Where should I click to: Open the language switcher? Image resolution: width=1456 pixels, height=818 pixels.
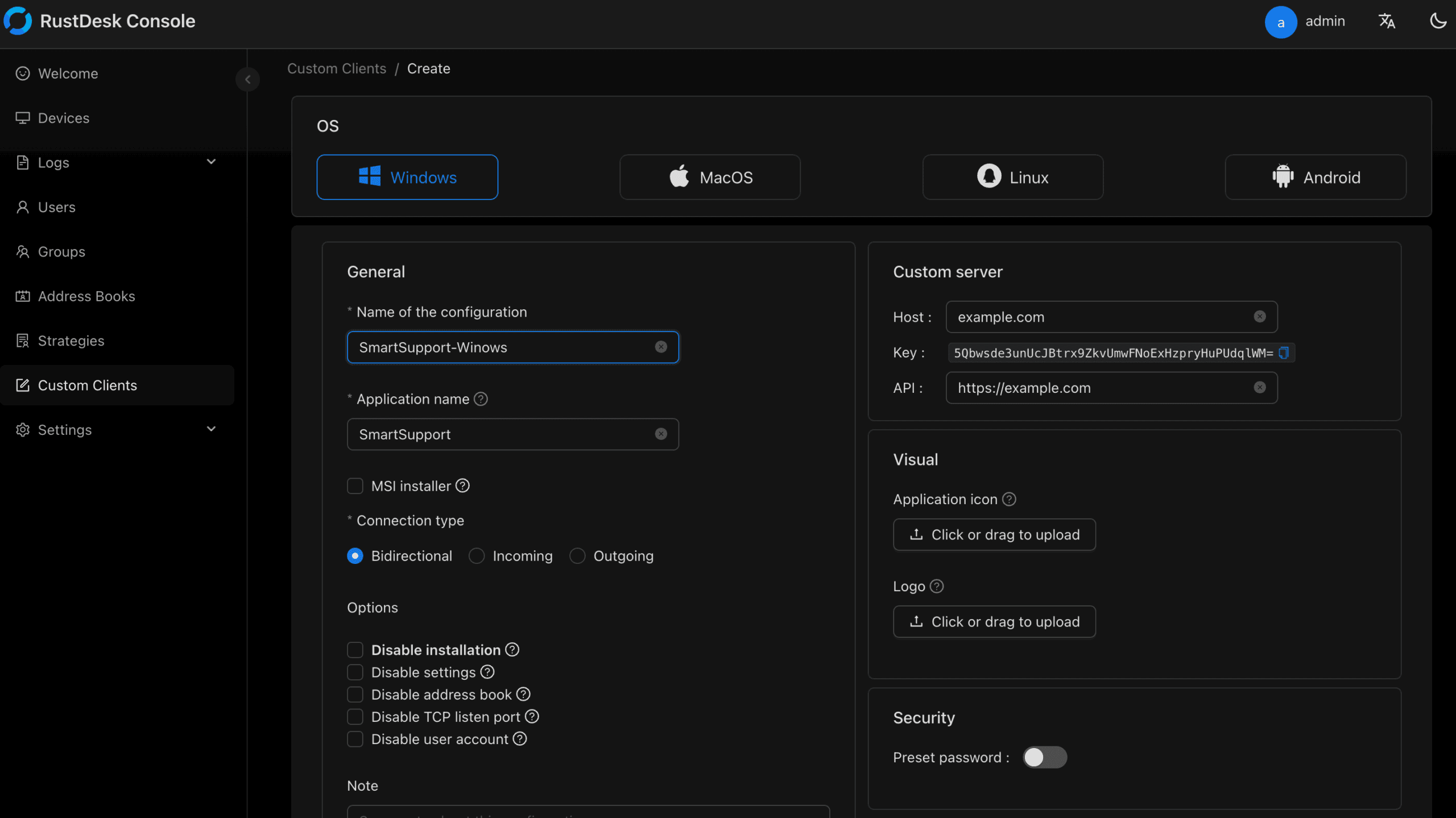(x=1387, y=21)
